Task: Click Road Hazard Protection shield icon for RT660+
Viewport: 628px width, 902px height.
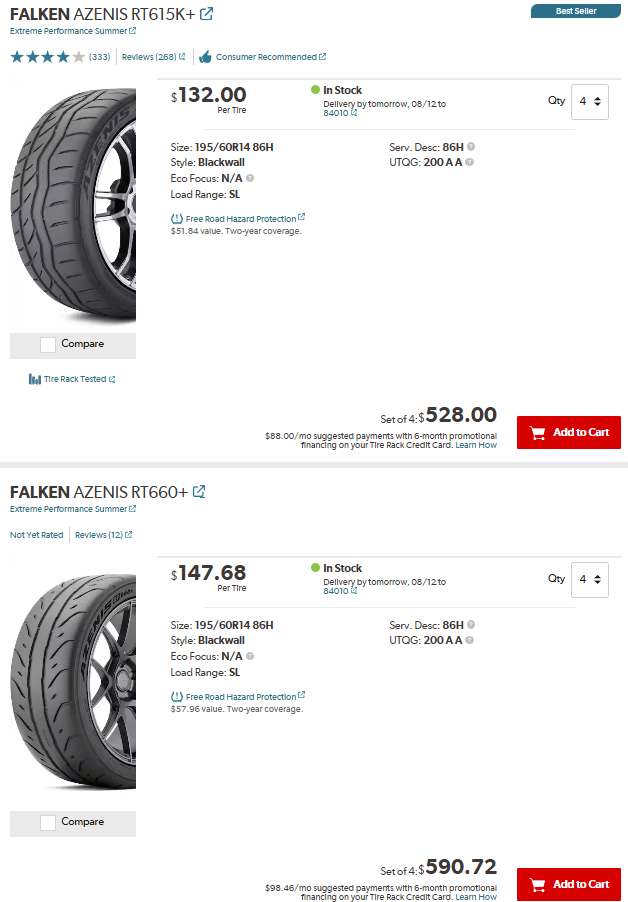Action: [177, 696]
